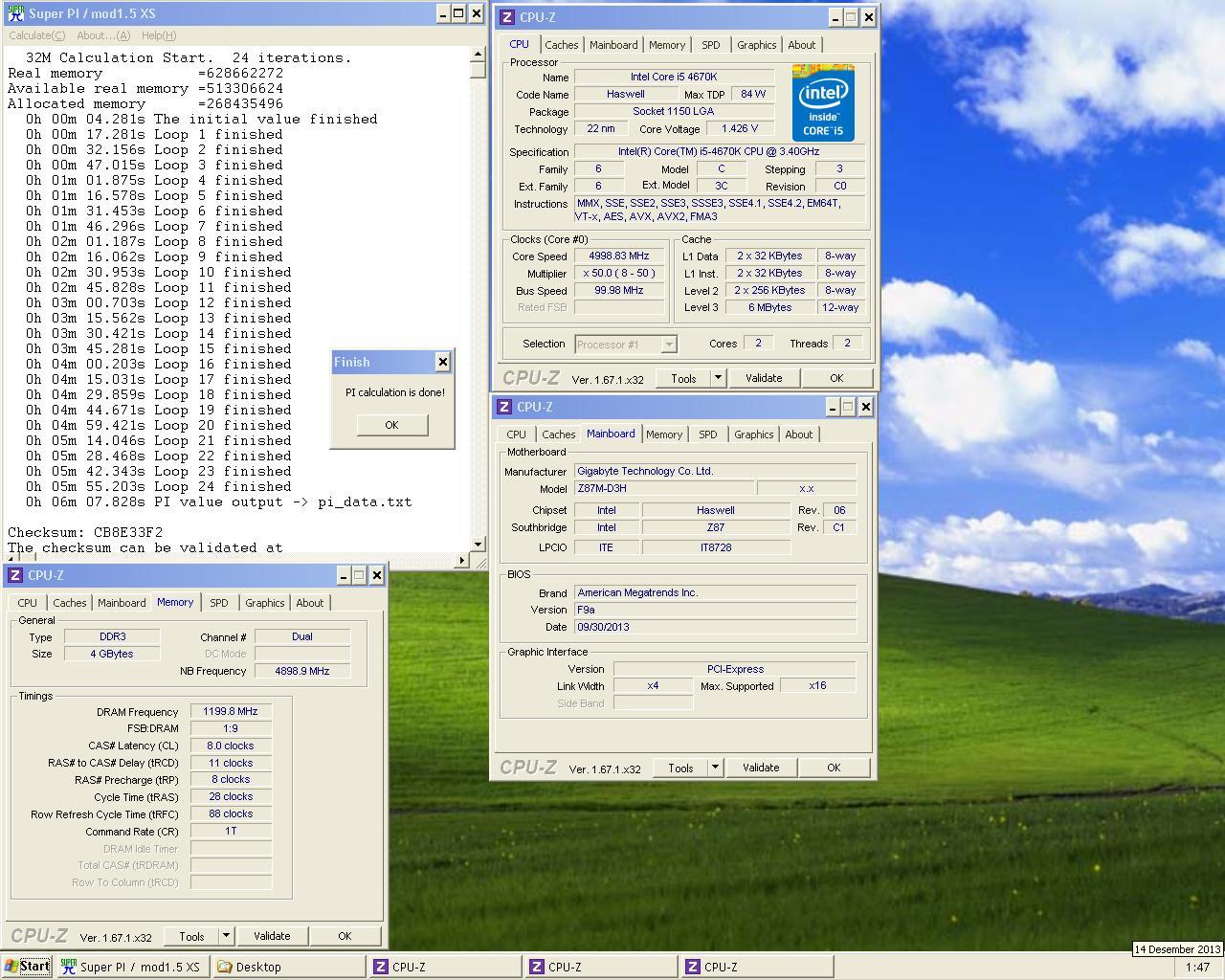Image resolution: width=1225 pixels, height=980 pixels.
Task: Expand Tools arrow in CPU-Z Mainboard window
Action: click(x=715, y=768)
